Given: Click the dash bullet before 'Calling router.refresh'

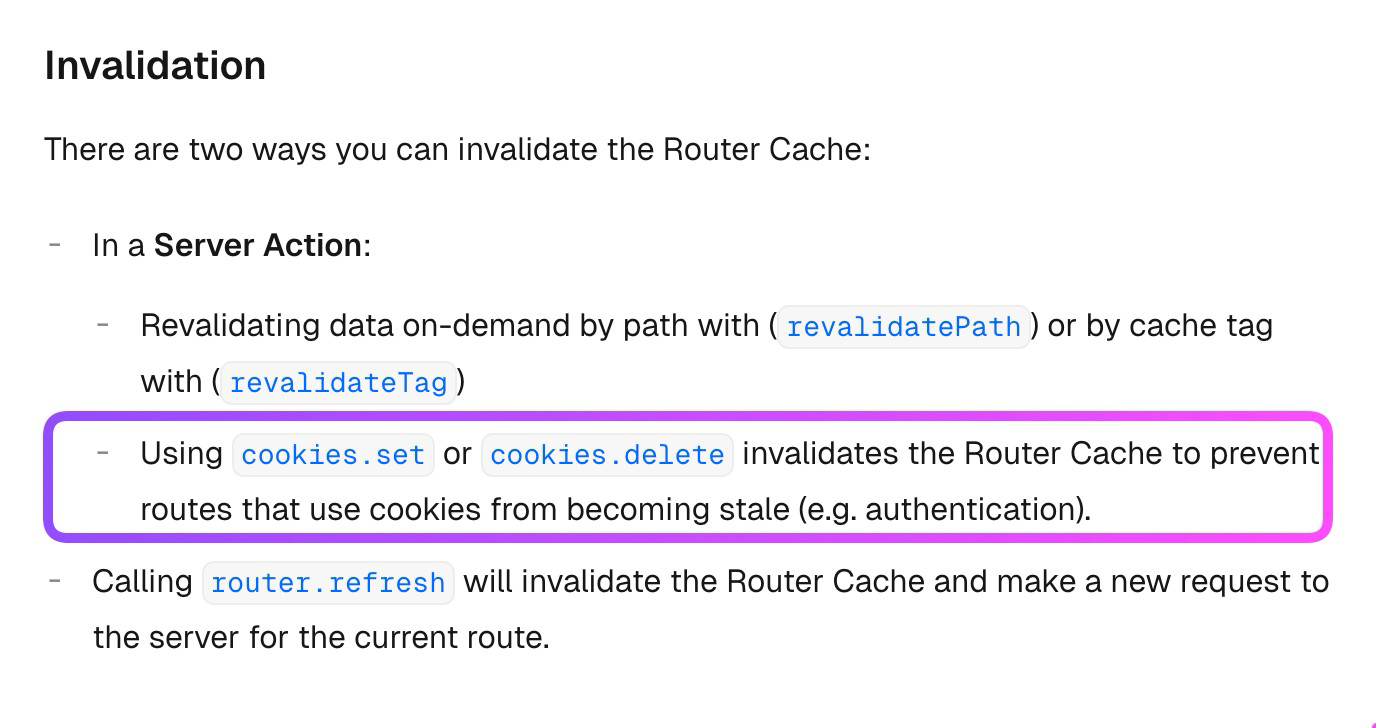Looking at the screenshot, I should click(x=56, y=579).
